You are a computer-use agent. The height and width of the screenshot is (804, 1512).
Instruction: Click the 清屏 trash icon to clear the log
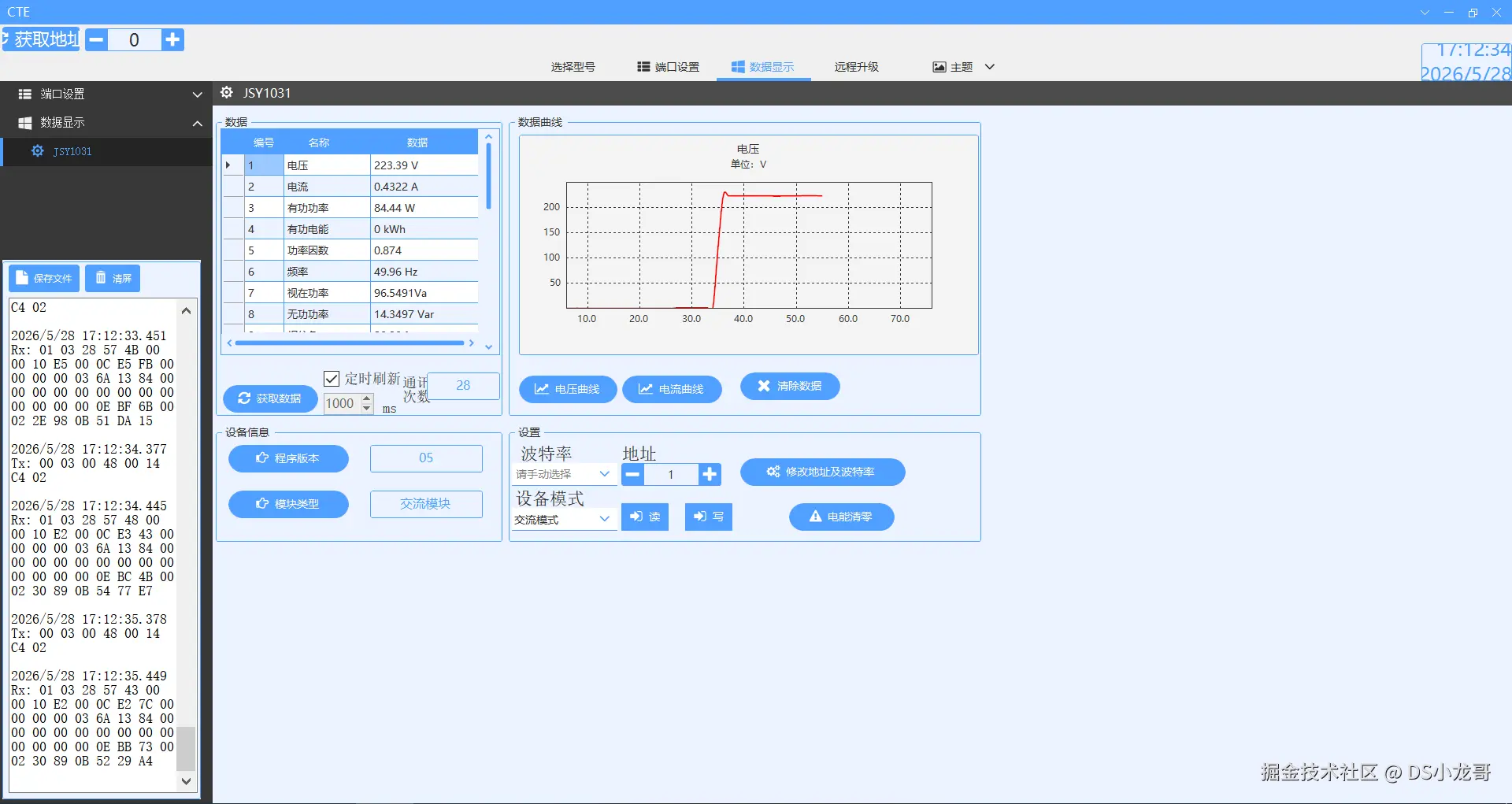(113, 278)
